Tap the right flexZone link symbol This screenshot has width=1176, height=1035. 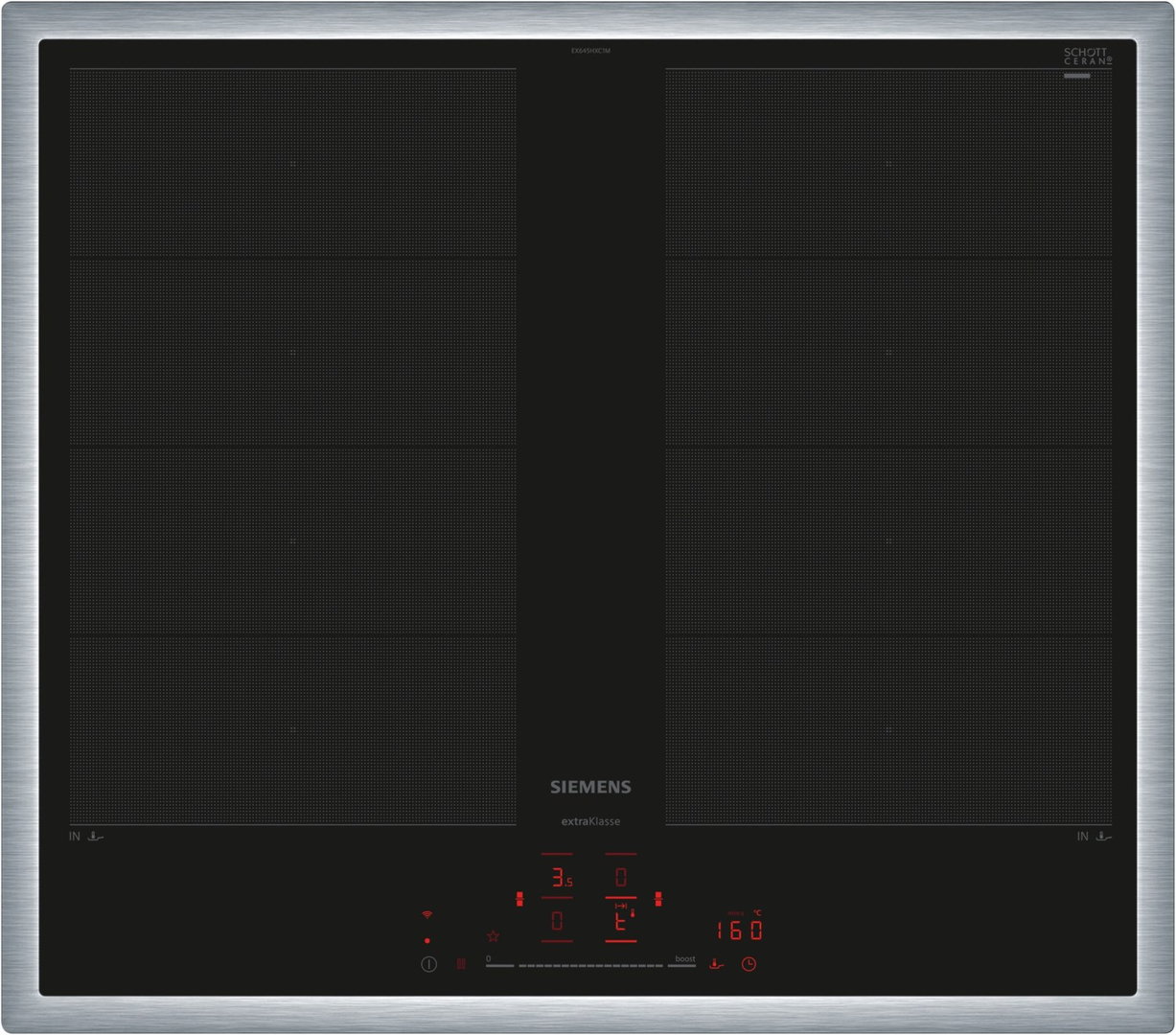658,899
